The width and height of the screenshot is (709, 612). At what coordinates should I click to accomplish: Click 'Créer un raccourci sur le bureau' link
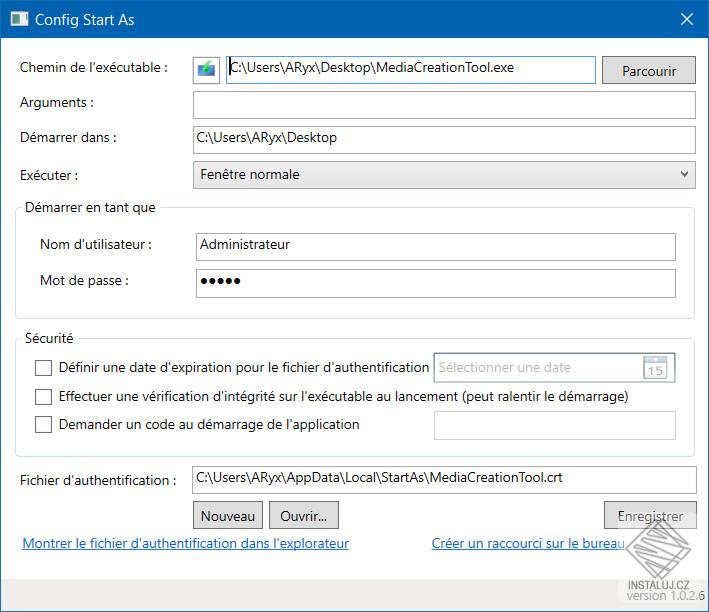pyautogui.click(x=528, y=543)
